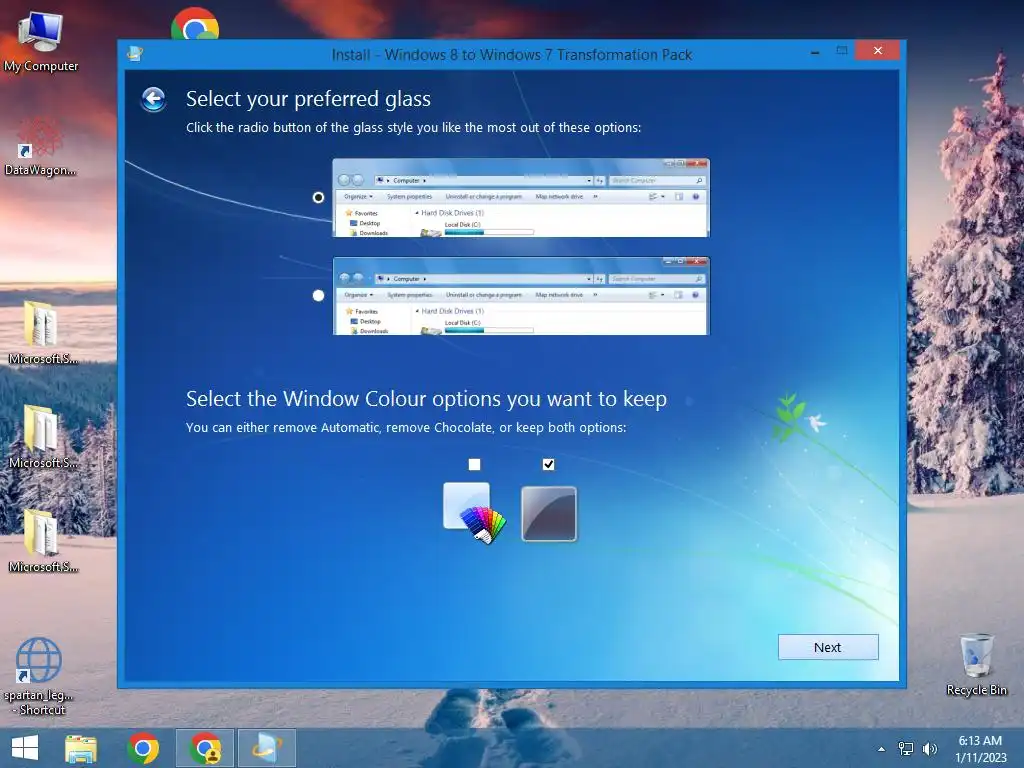Click the first glass style preview image

pos(520,197)
